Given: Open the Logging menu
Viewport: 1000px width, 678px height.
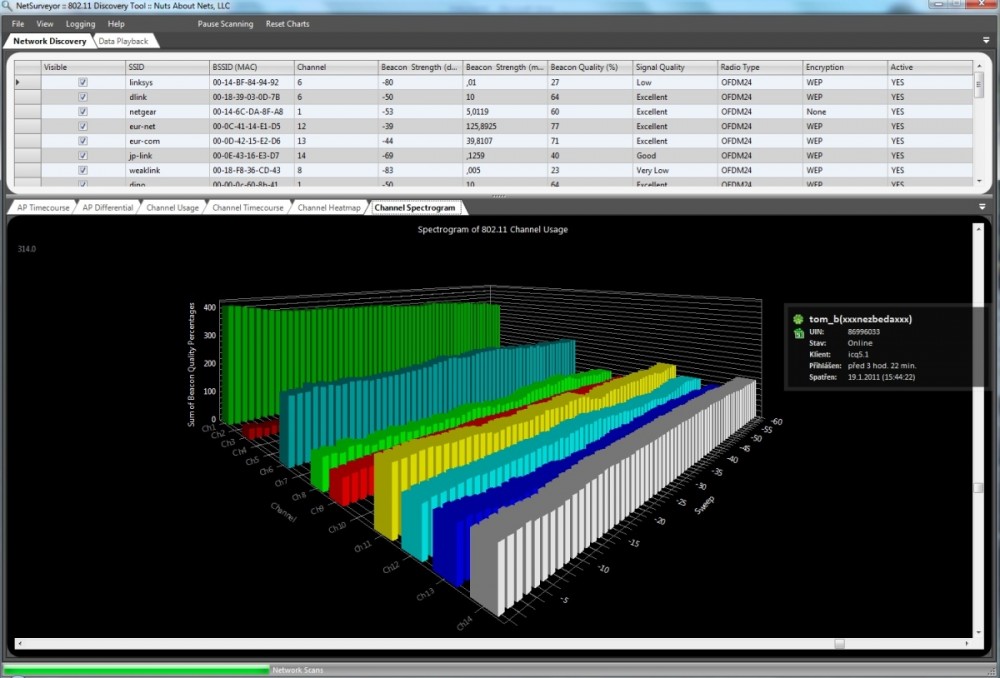Looking at the screenshot, I should click(80, 24).
